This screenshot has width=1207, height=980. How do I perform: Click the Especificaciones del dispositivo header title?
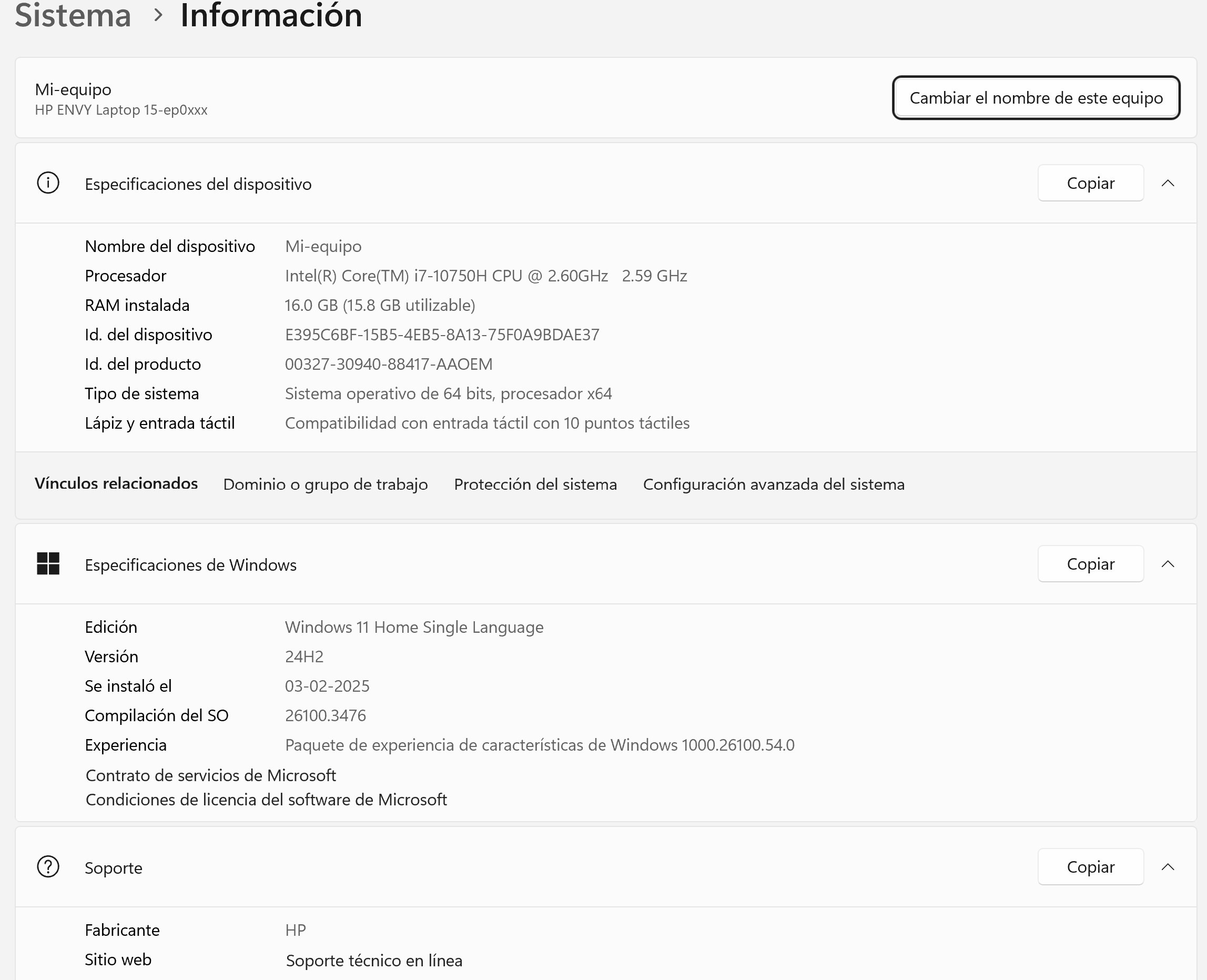pyautogui.click(x=198, y=184)
